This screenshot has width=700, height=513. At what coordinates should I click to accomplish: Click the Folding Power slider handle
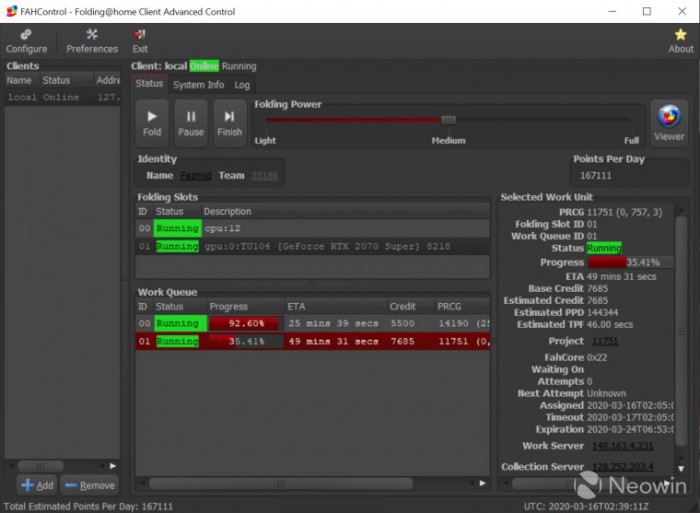(448, 119)
